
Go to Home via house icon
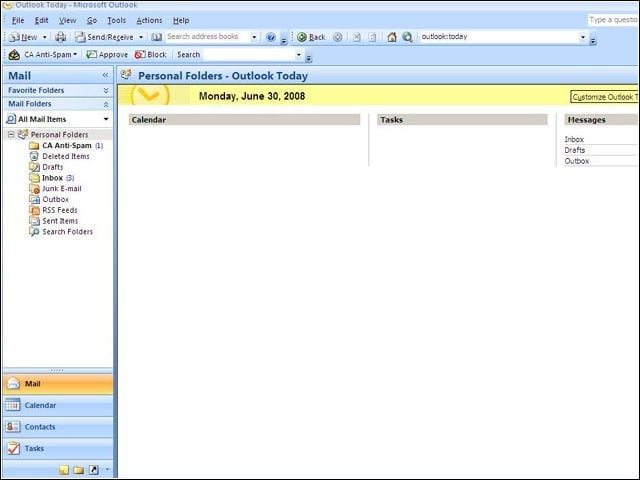click(x=392, y=37)
